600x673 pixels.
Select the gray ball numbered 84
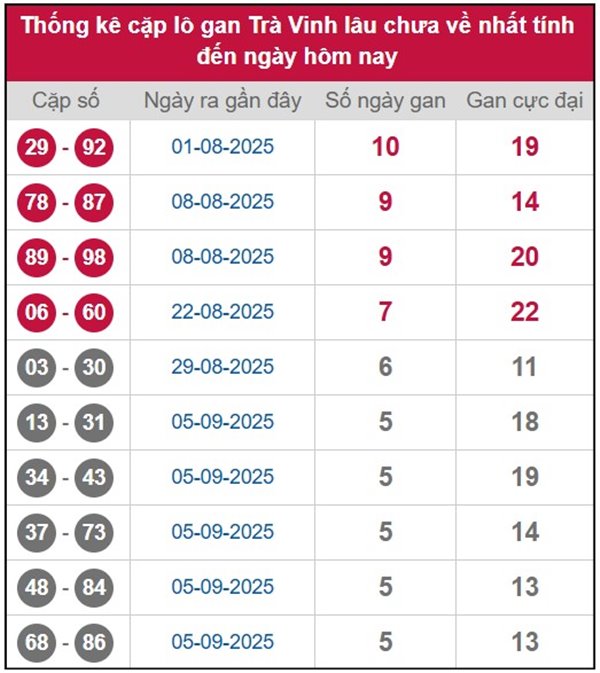click(x=94, y=587)
